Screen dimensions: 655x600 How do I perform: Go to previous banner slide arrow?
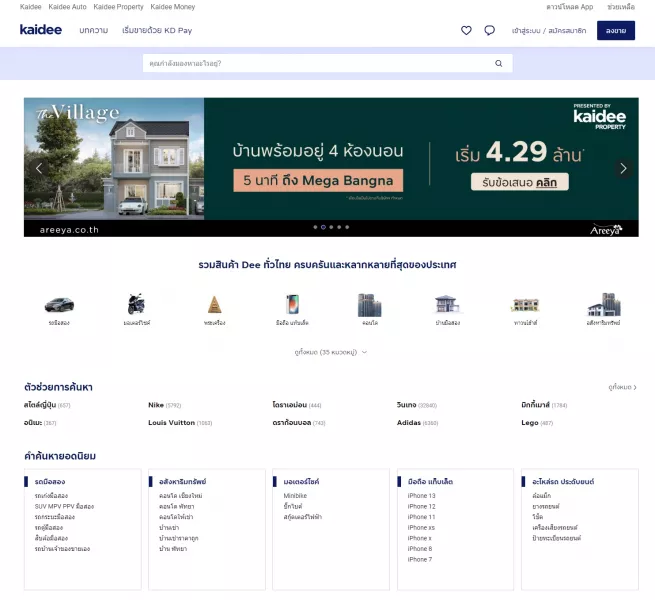coord(39,168)
